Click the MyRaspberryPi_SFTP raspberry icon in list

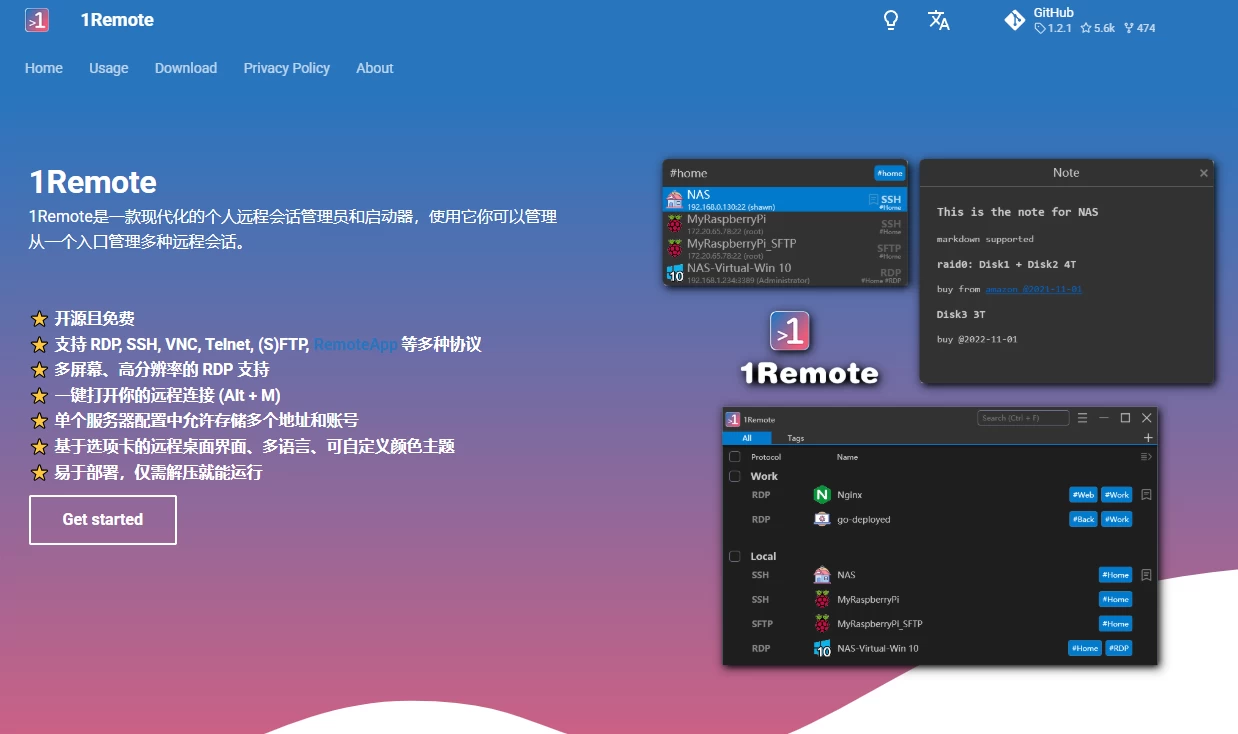pyautogui.click(x=822, y=624)
